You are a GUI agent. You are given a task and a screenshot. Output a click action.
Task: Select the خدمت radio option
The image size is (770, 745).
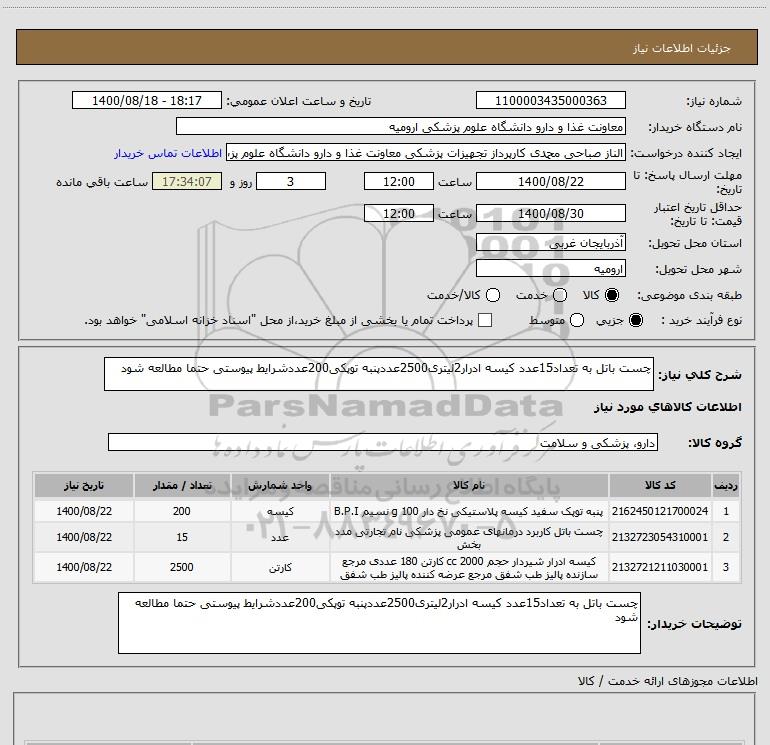[x=559, y=296]
